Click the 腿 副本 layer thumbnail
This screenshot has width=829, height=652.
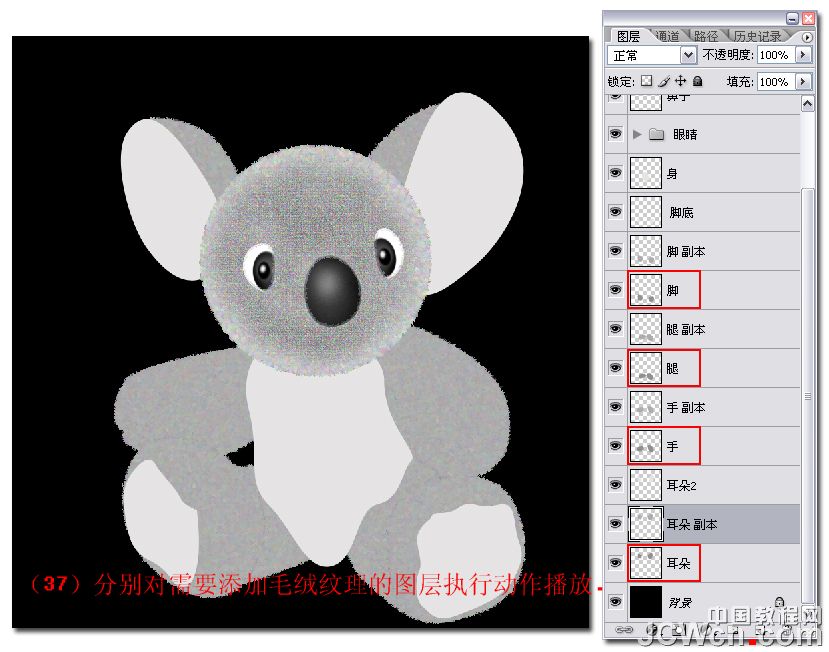point(646,329)
